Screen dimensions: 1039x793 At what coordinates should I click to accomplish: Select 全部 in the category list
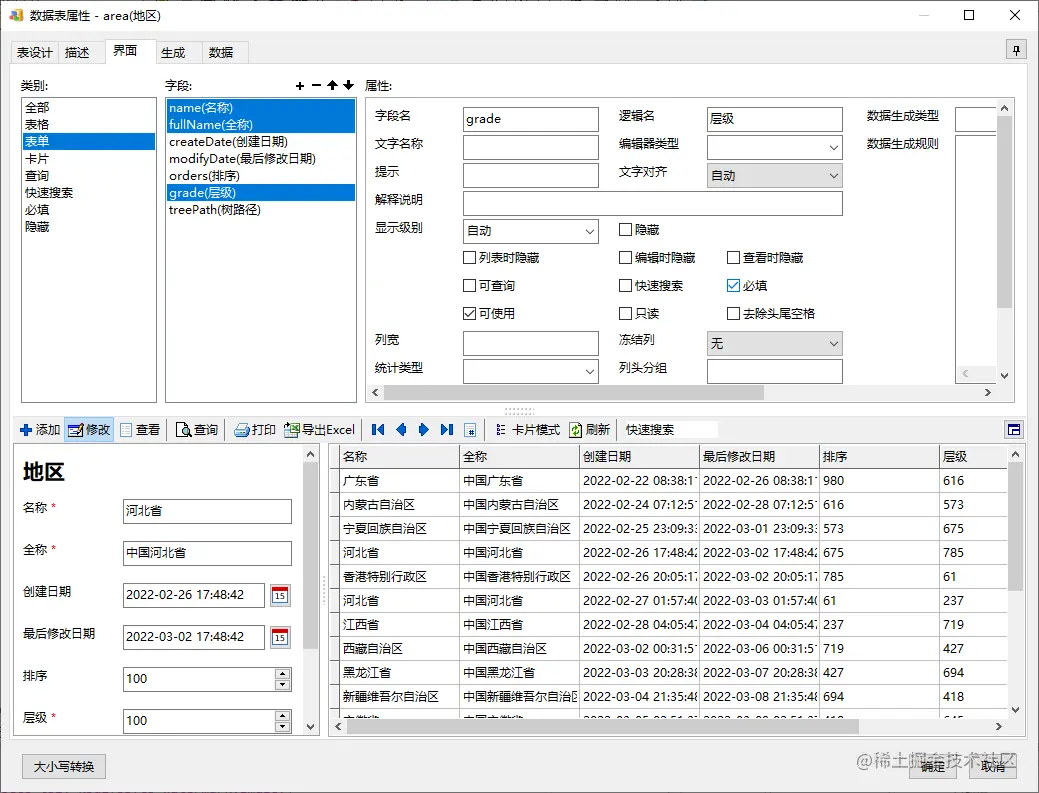(89, 107)
